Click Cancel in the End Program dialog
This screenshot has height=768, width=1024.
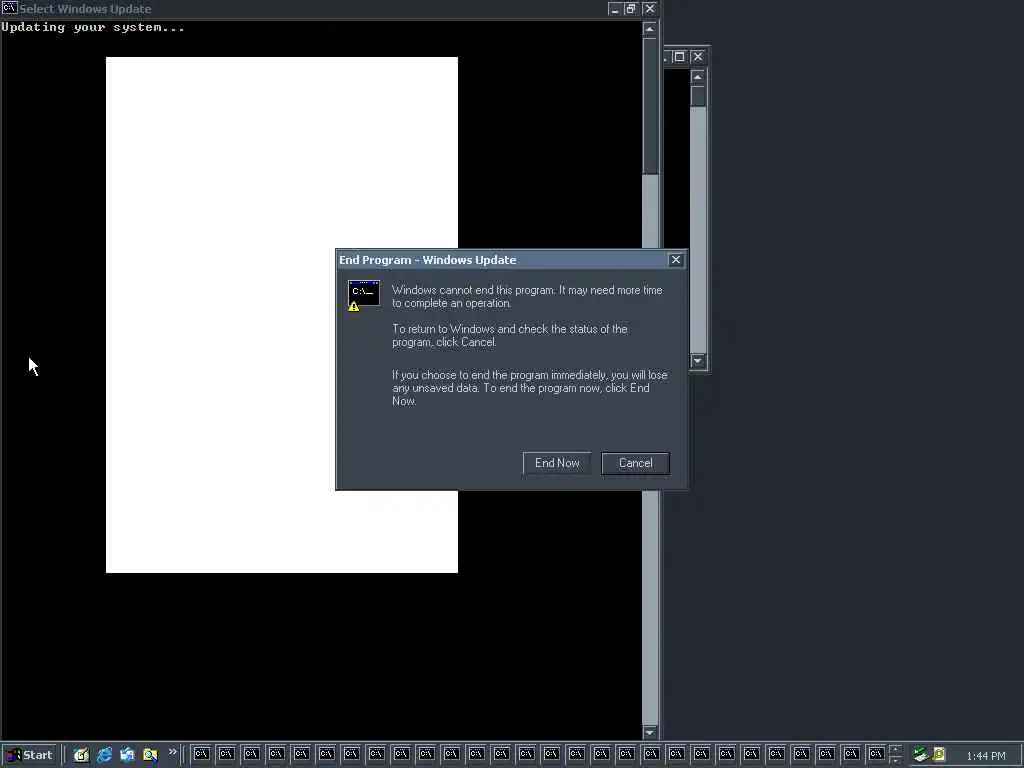(635, 463)
